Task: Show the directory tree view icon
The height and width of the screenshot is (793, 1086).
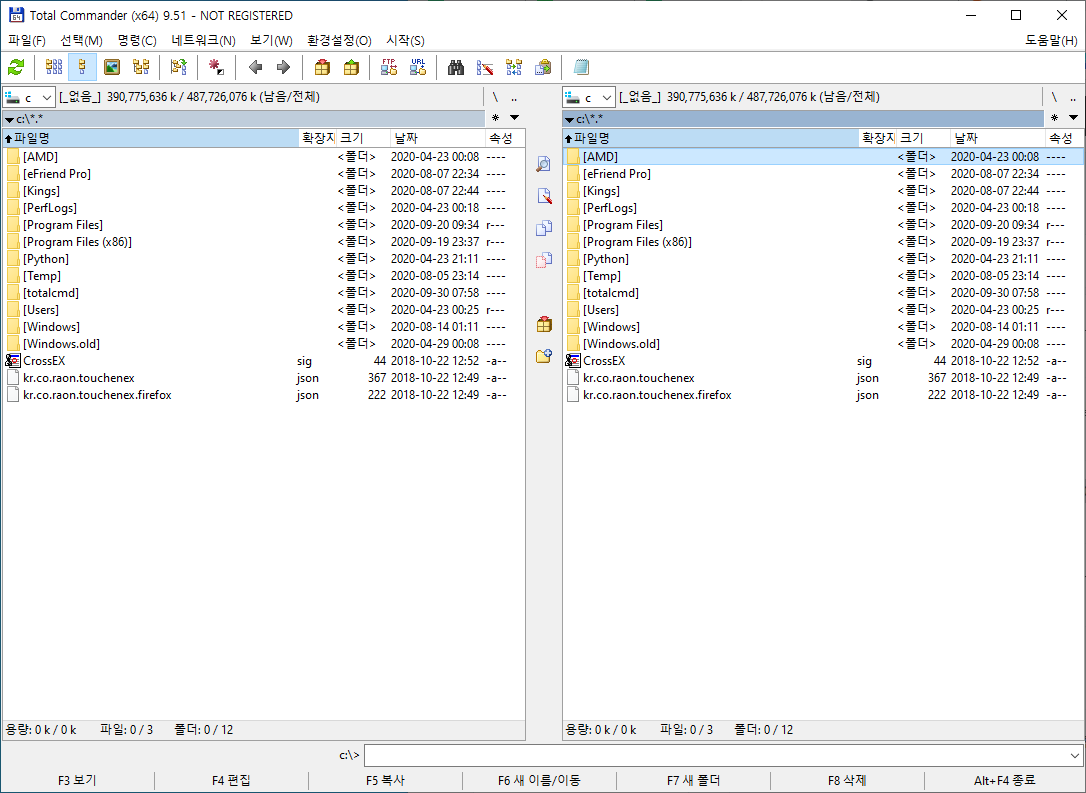Action: 141,67
